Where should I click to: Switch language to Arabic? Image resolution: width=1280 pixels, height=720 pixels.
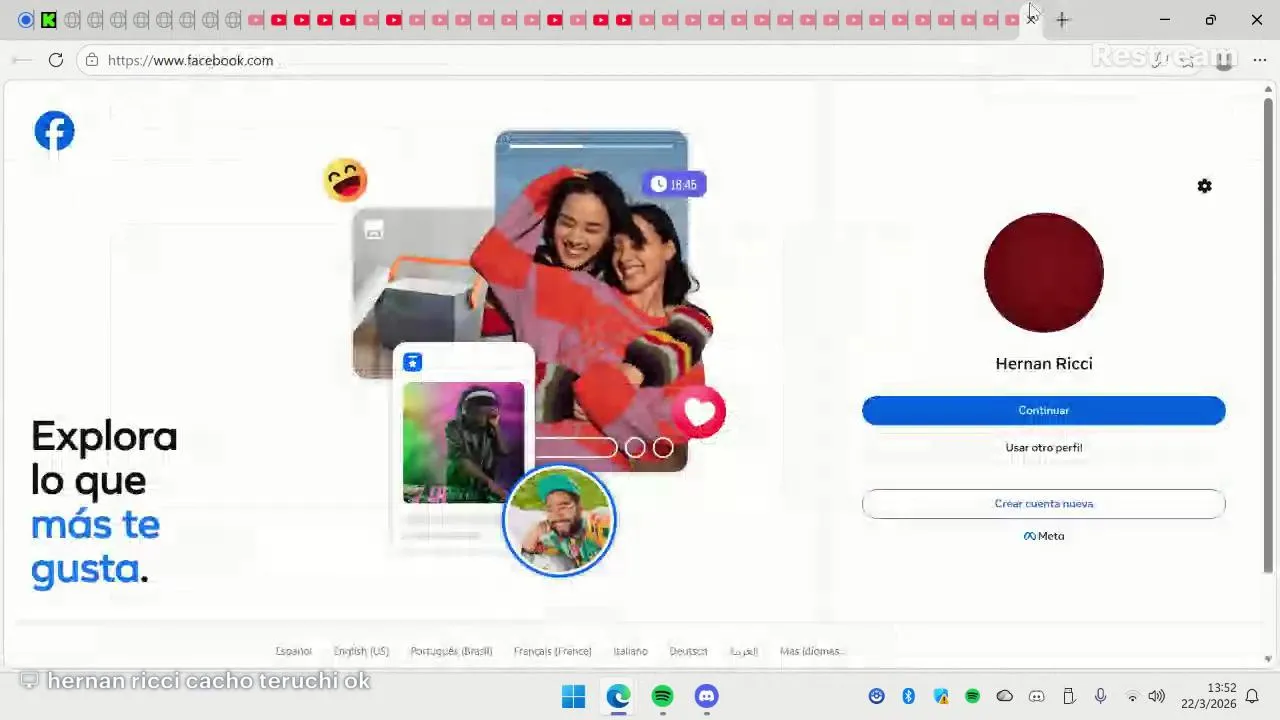point(743,651)
